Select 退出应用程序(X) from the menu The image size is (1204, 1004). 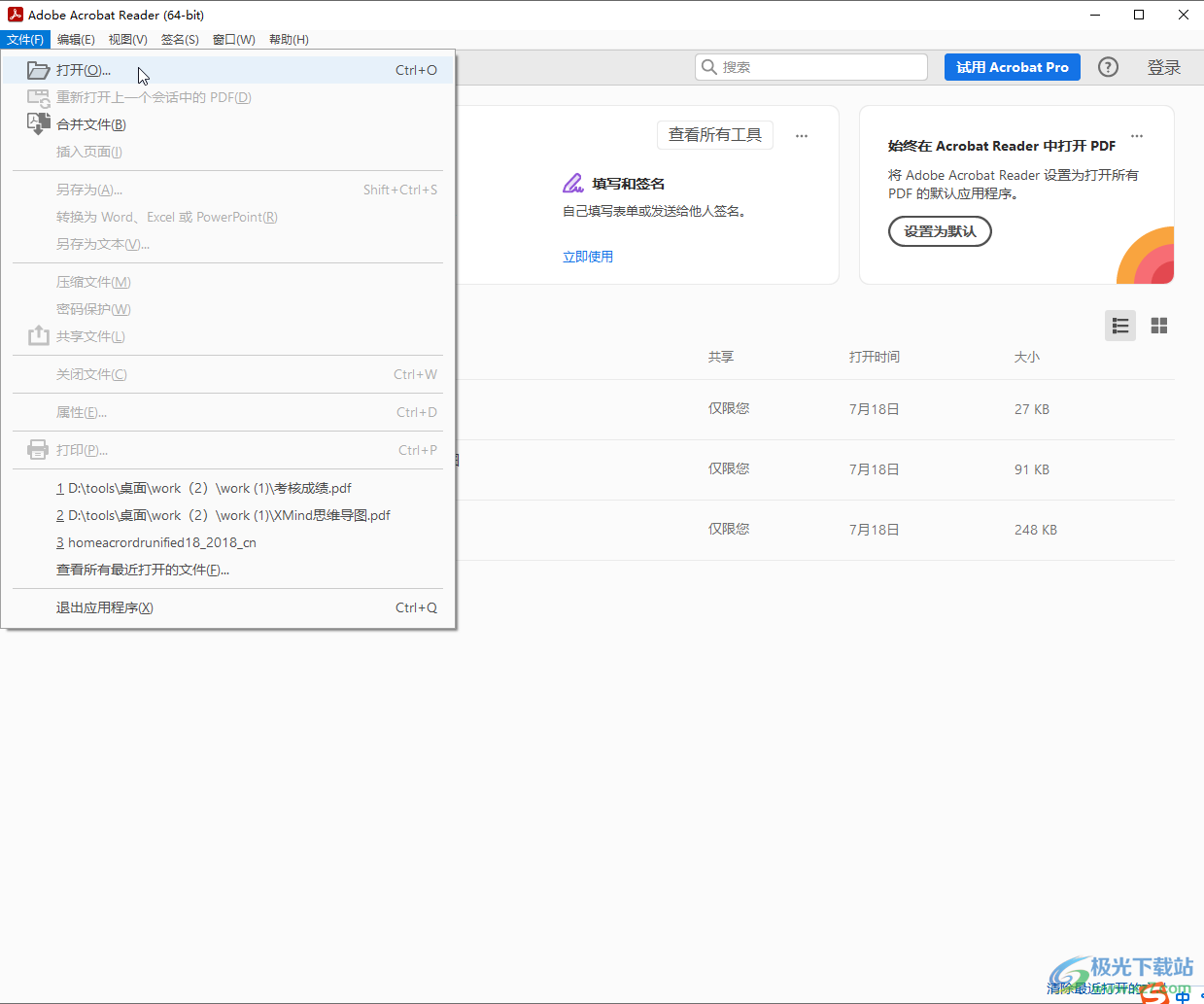click(228, 607)
